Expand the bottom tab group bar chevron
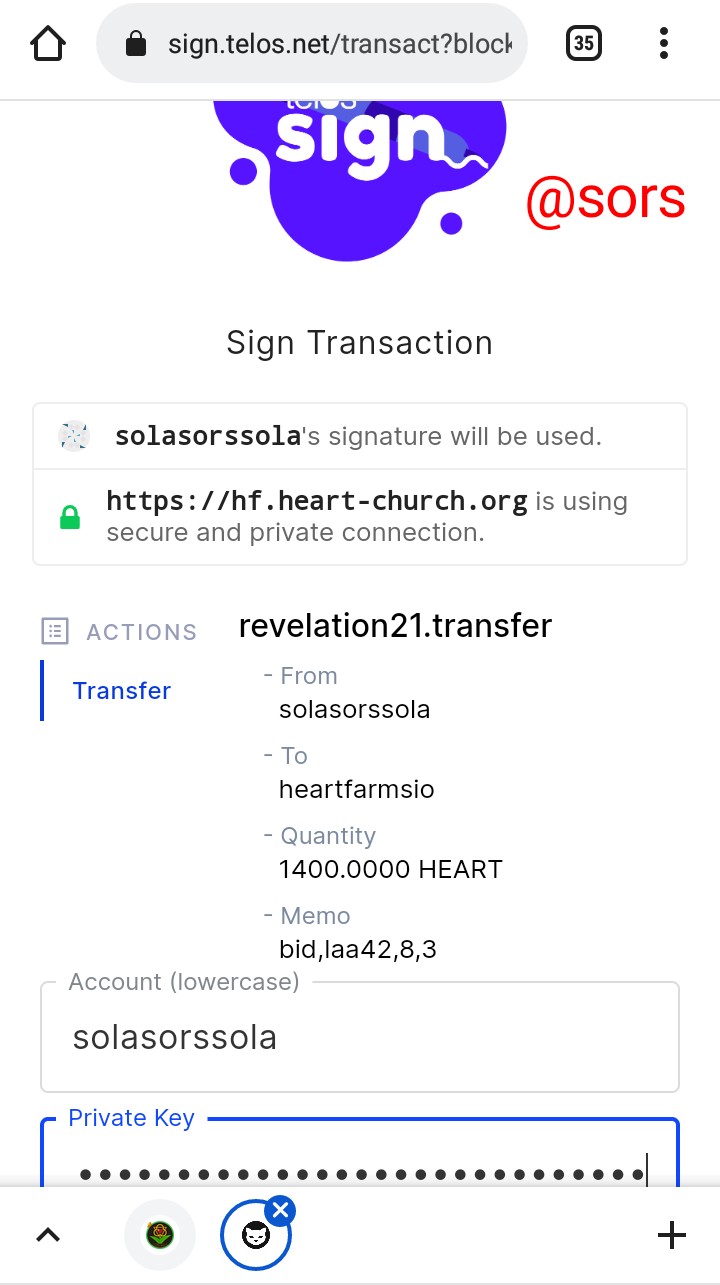The image size is (720, 1285). point(47,1236)
